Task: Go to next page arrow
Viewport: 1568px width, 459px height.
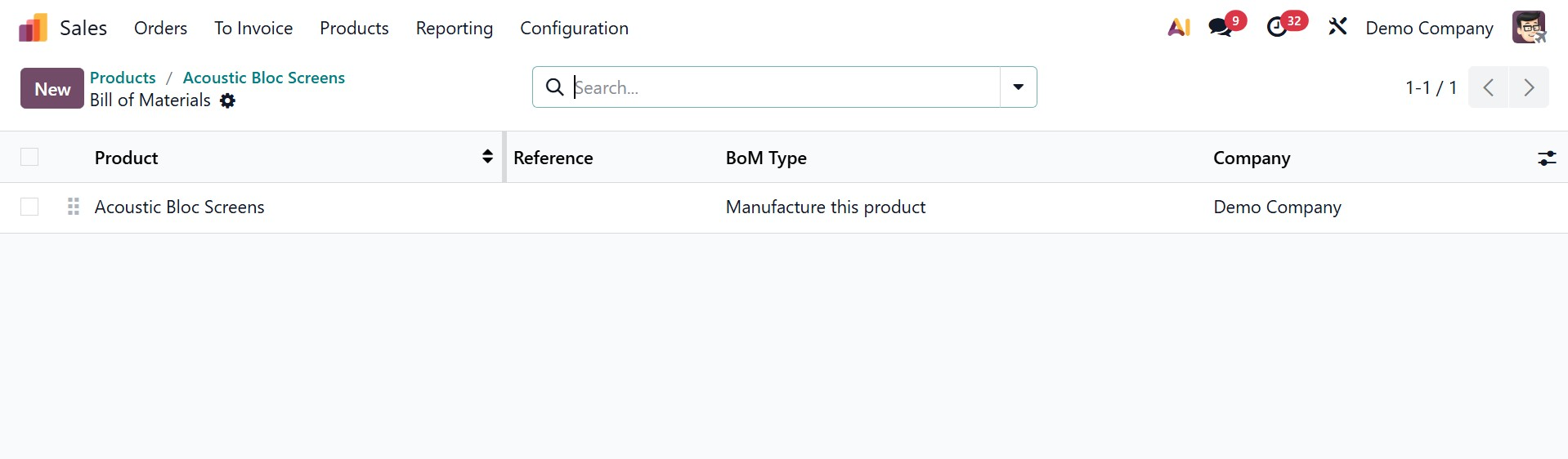Action: [x=1528, y=87]
